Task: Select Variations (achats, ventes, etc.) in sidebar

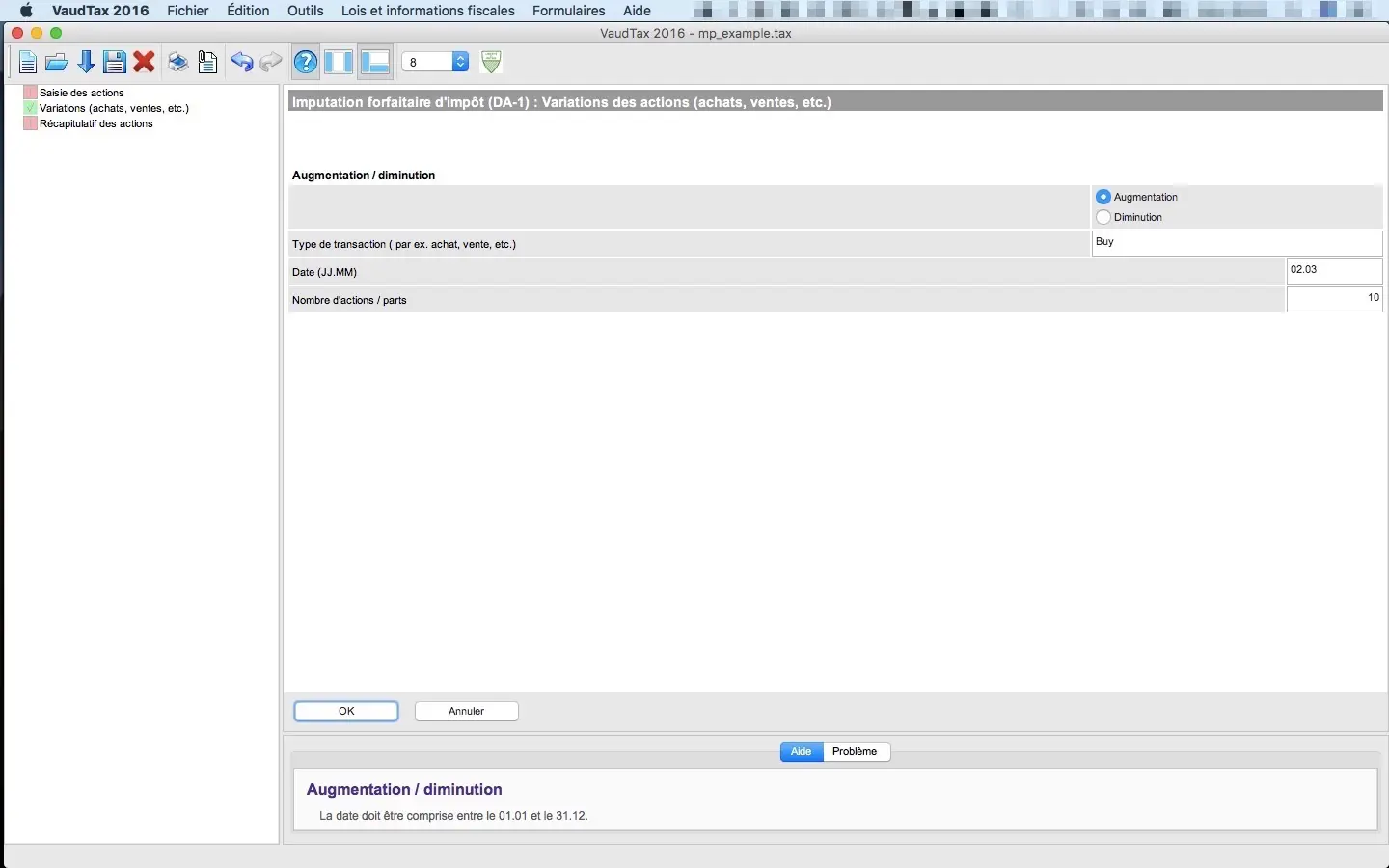Action: coord(114,108)
